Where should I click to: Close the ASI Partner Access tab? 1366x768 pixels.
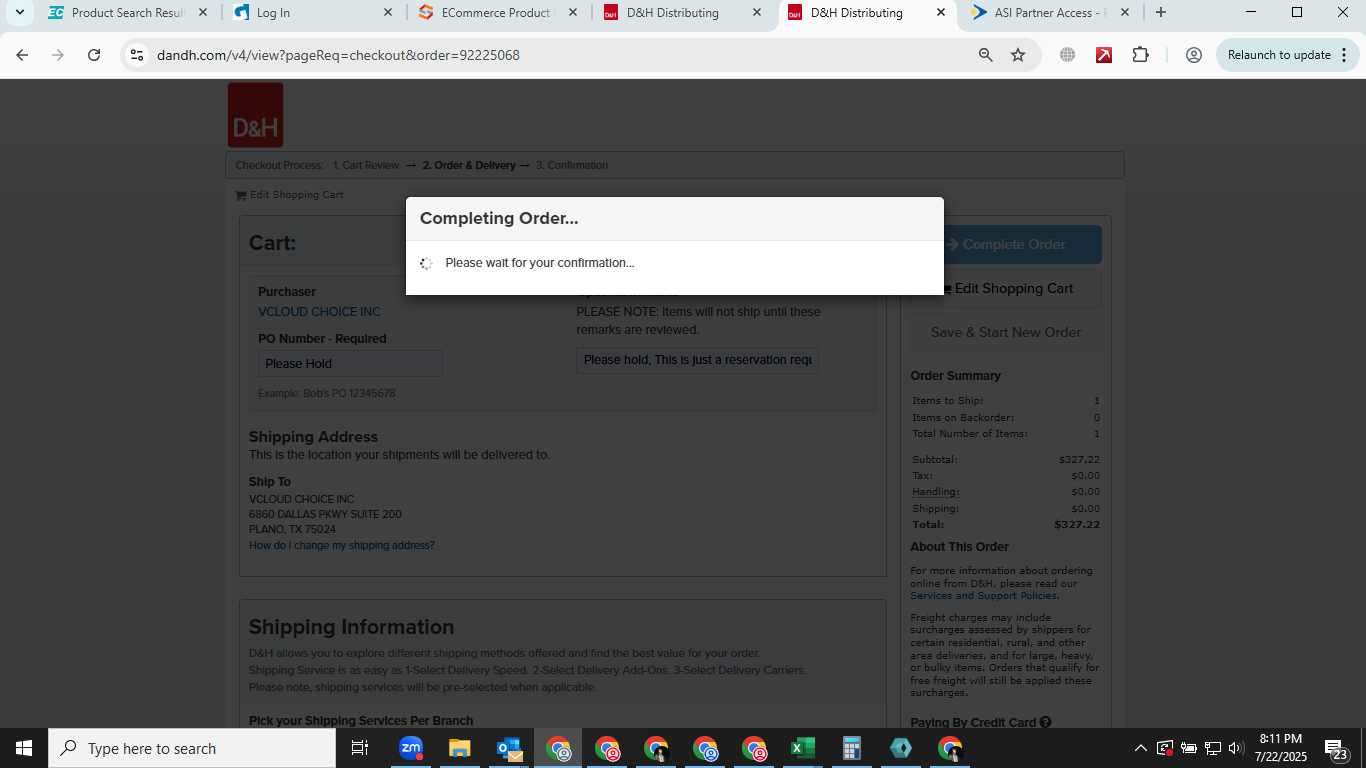coord(1125,13)
